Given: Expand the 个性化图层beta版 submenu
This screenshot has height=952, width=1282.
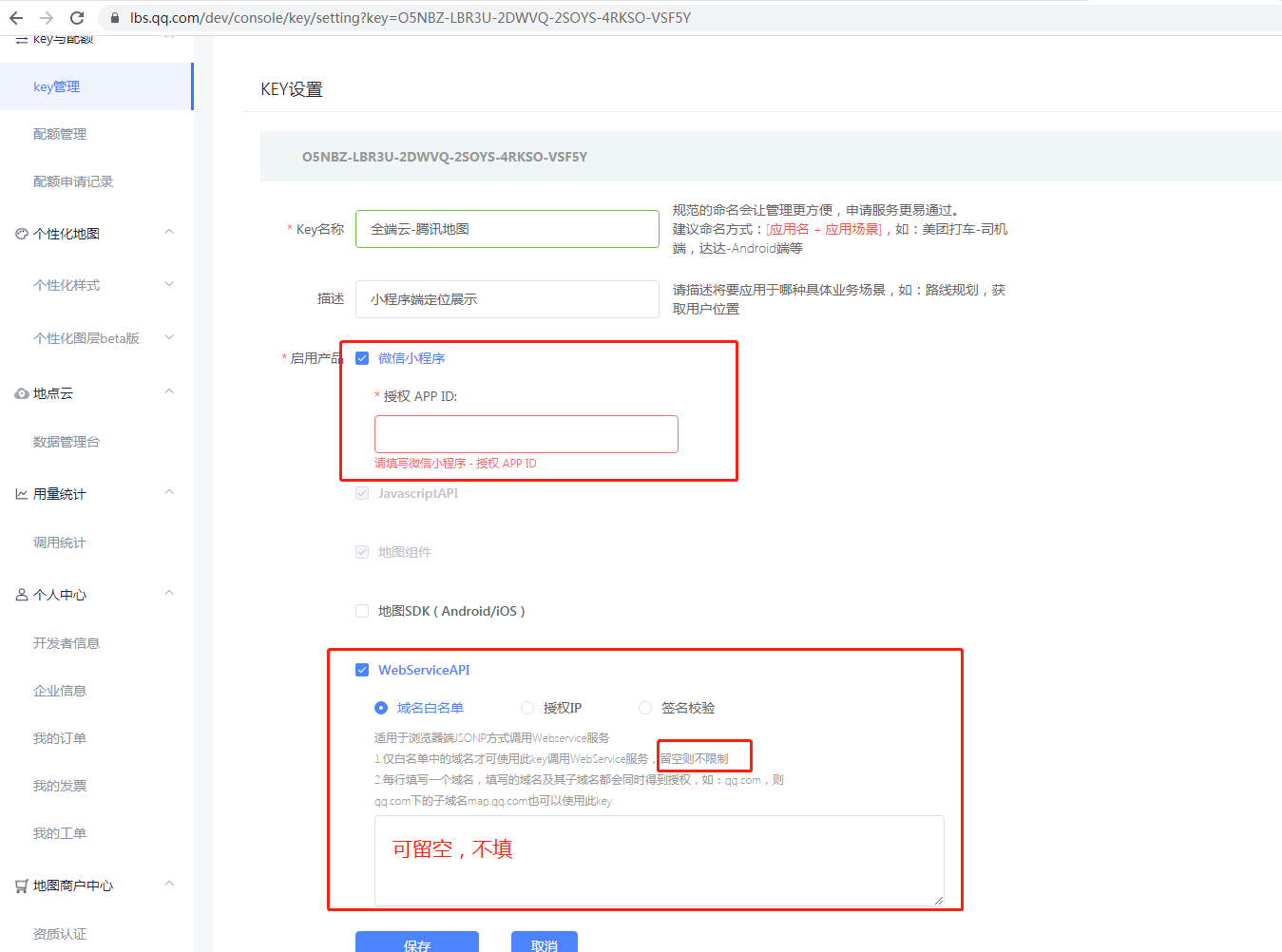Looking at the screenshot, I should (x=169, y=337).
